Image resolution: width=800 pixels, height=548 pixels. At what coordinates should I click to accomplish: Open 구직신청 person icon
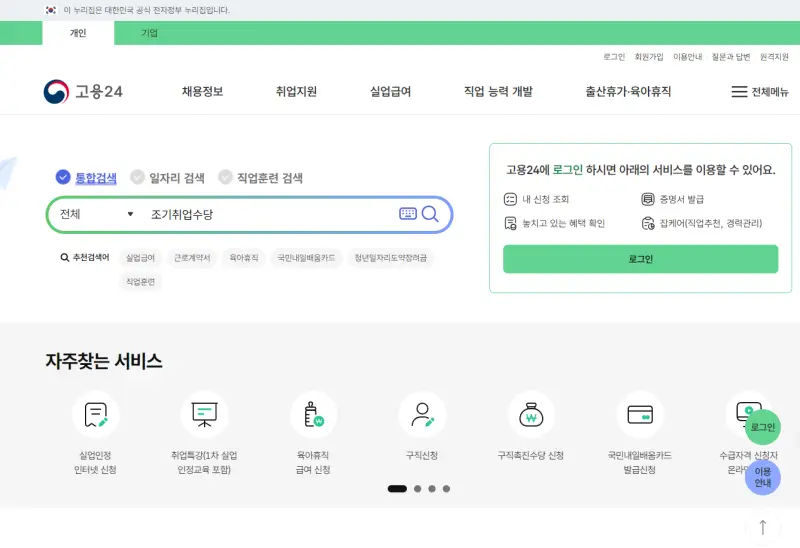tap(422, 415)
